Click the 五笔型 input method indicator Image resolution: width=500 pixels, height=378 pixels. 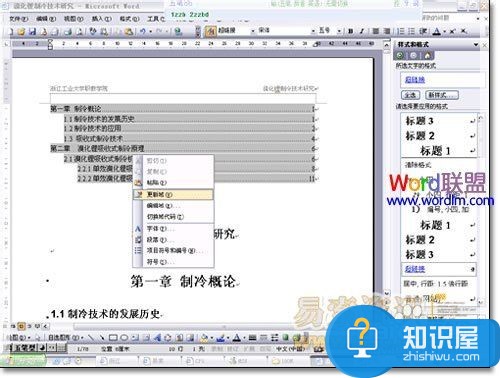25,348
